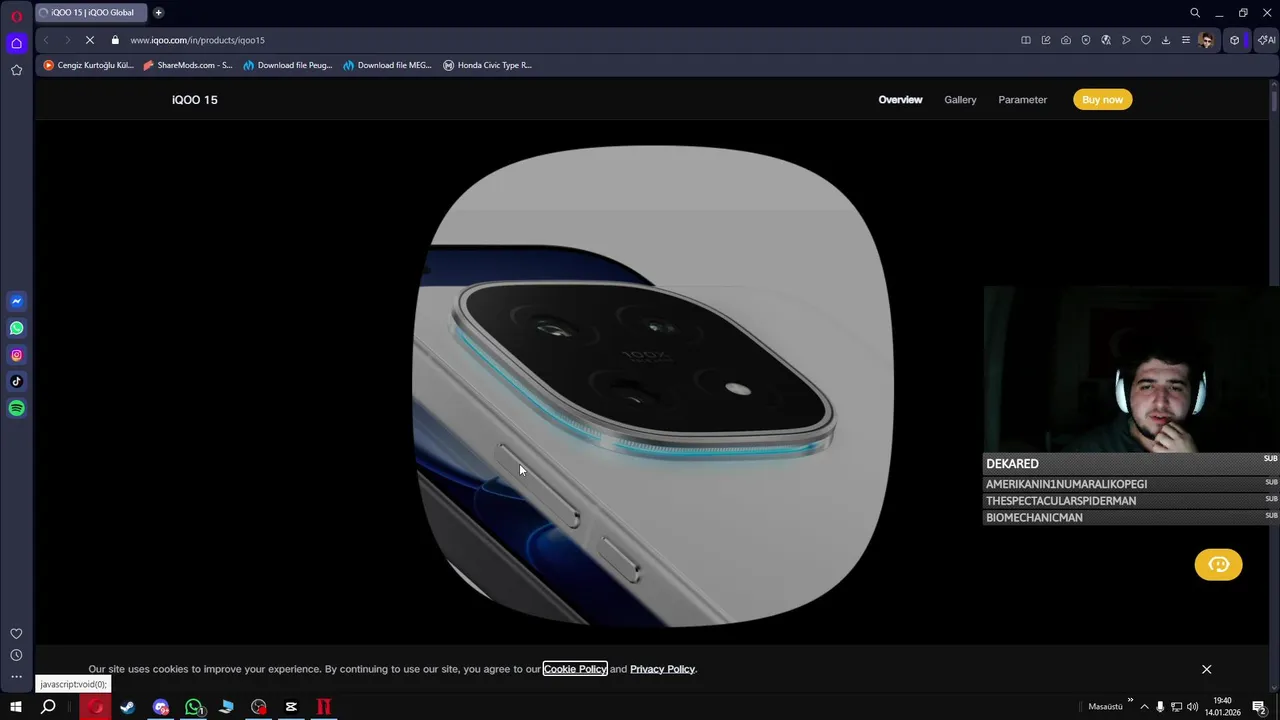
Task: Dismiss the cookie banner X
Action: tap(1207, 669)
